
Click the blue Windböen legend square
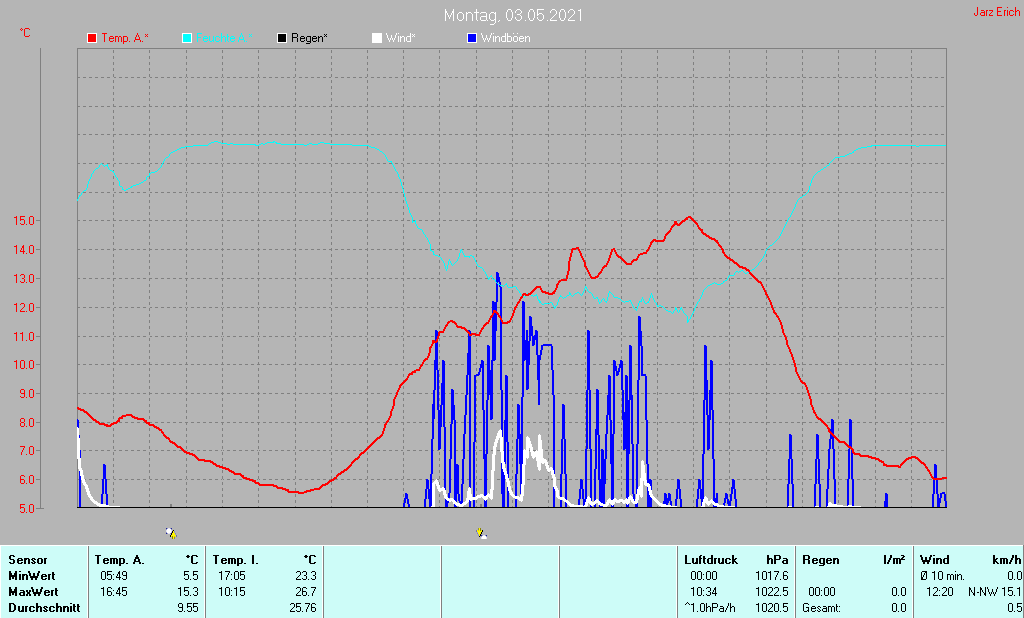(472, 39)
